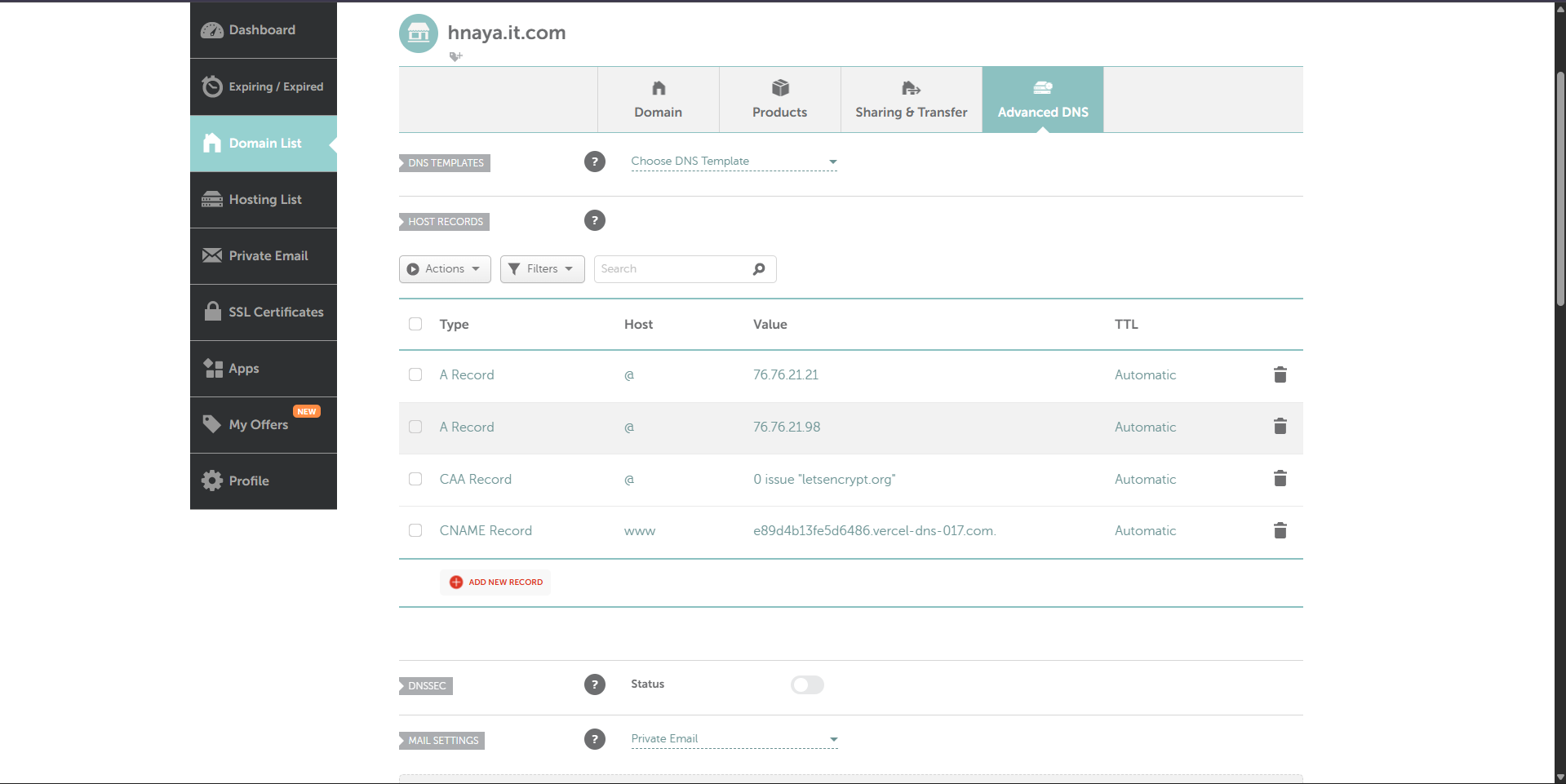Enable the DNSSEC status toggle
The width and height of the screenshot is (1566, 784).
coord(807,684)
